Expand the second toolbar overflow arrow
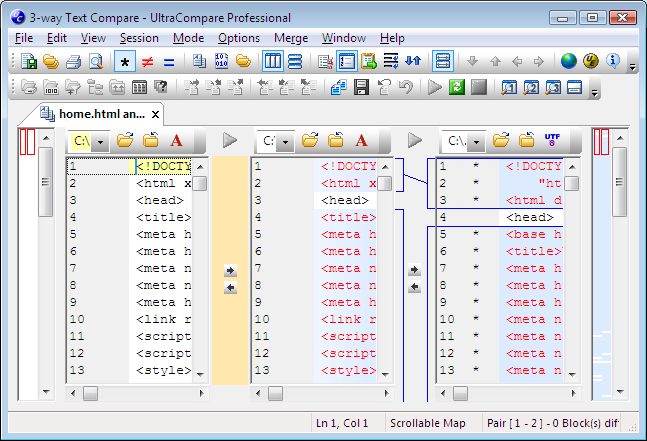The image size is (647, 441). click(x=594, y=93)
